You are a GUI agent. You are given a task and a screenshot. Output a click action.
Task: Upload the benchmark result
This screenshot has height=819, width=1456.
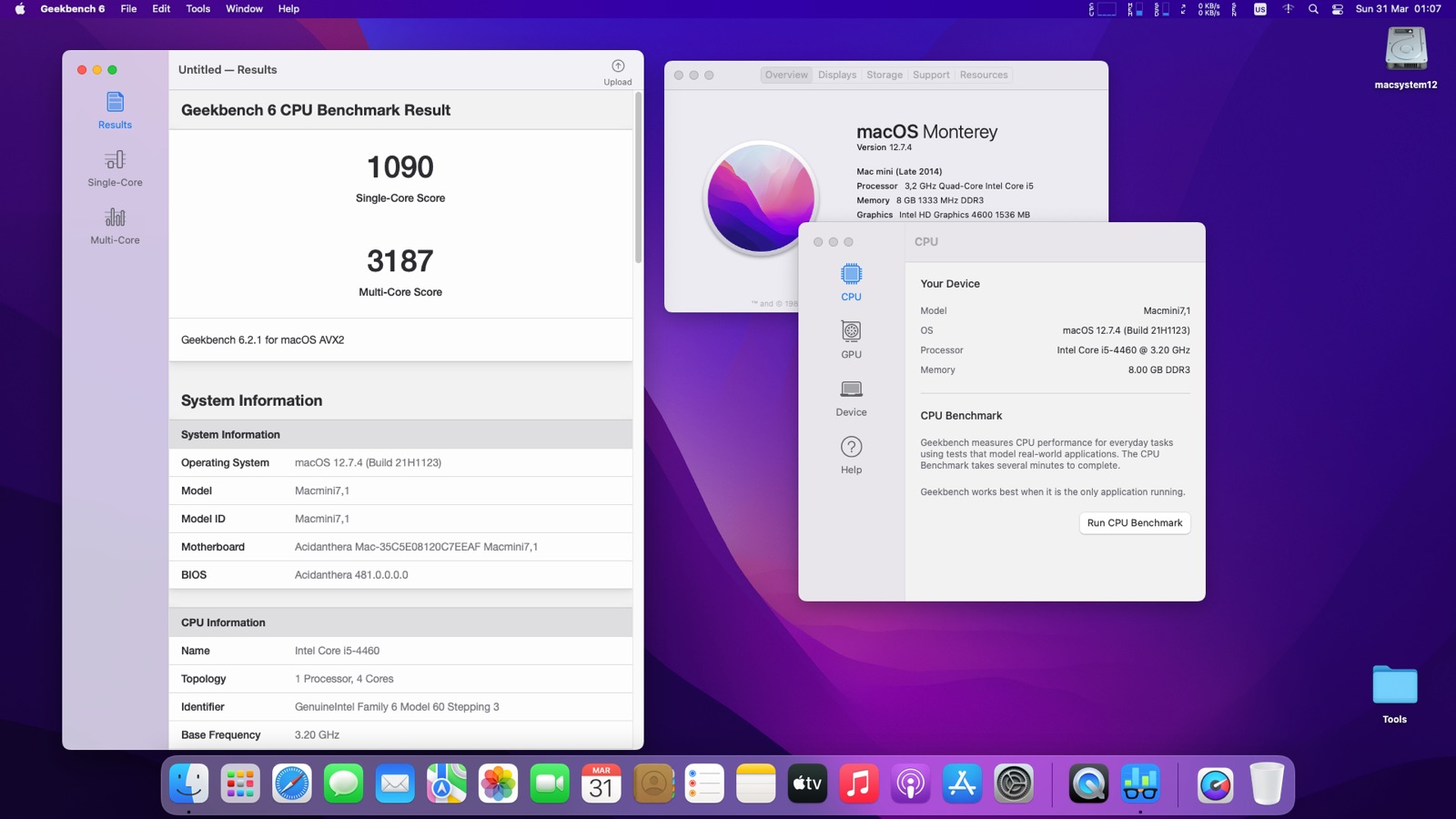(618, 73)
